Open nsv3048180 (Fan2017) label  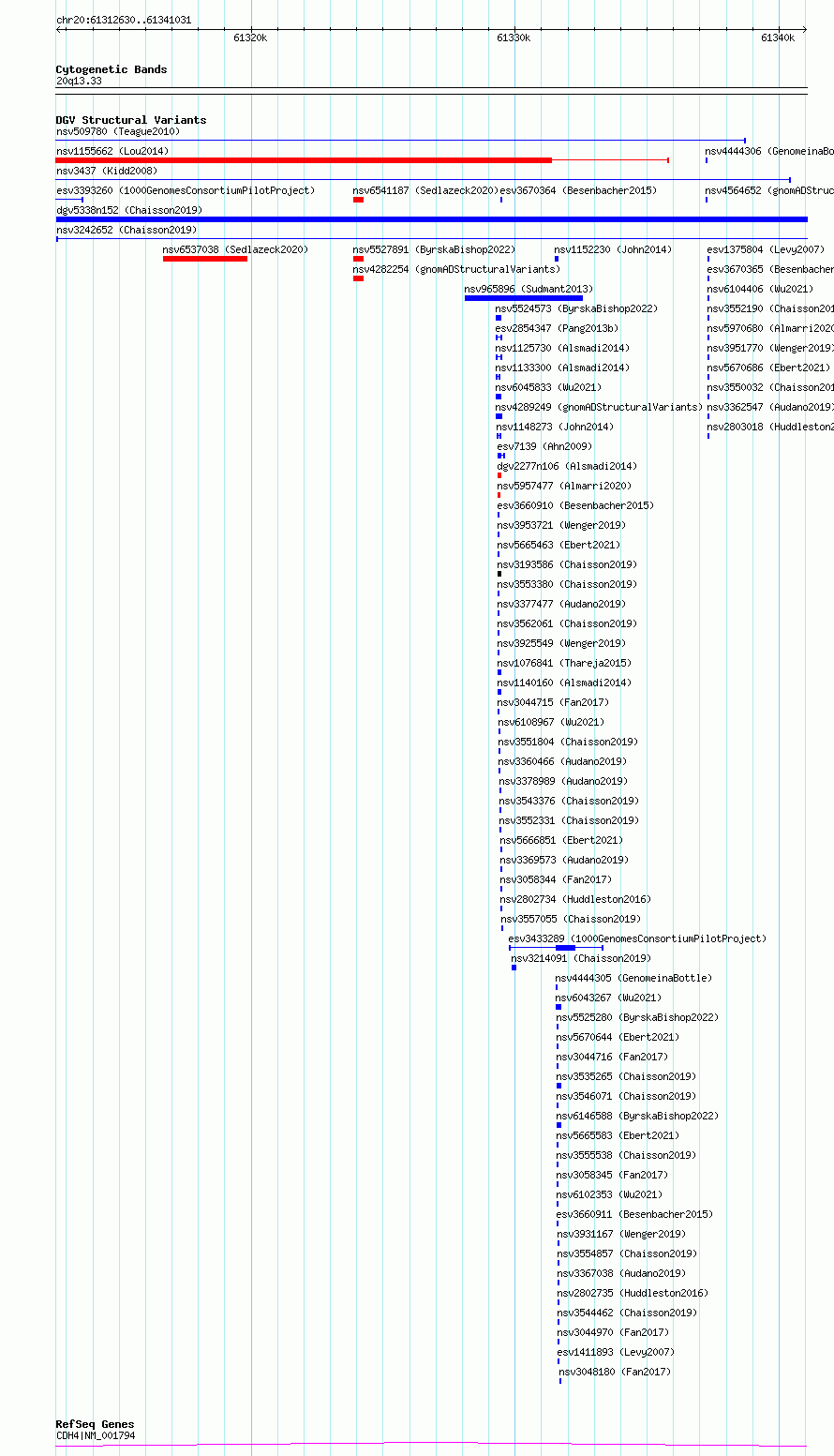pyautogui.click(x=615, y=1372)
